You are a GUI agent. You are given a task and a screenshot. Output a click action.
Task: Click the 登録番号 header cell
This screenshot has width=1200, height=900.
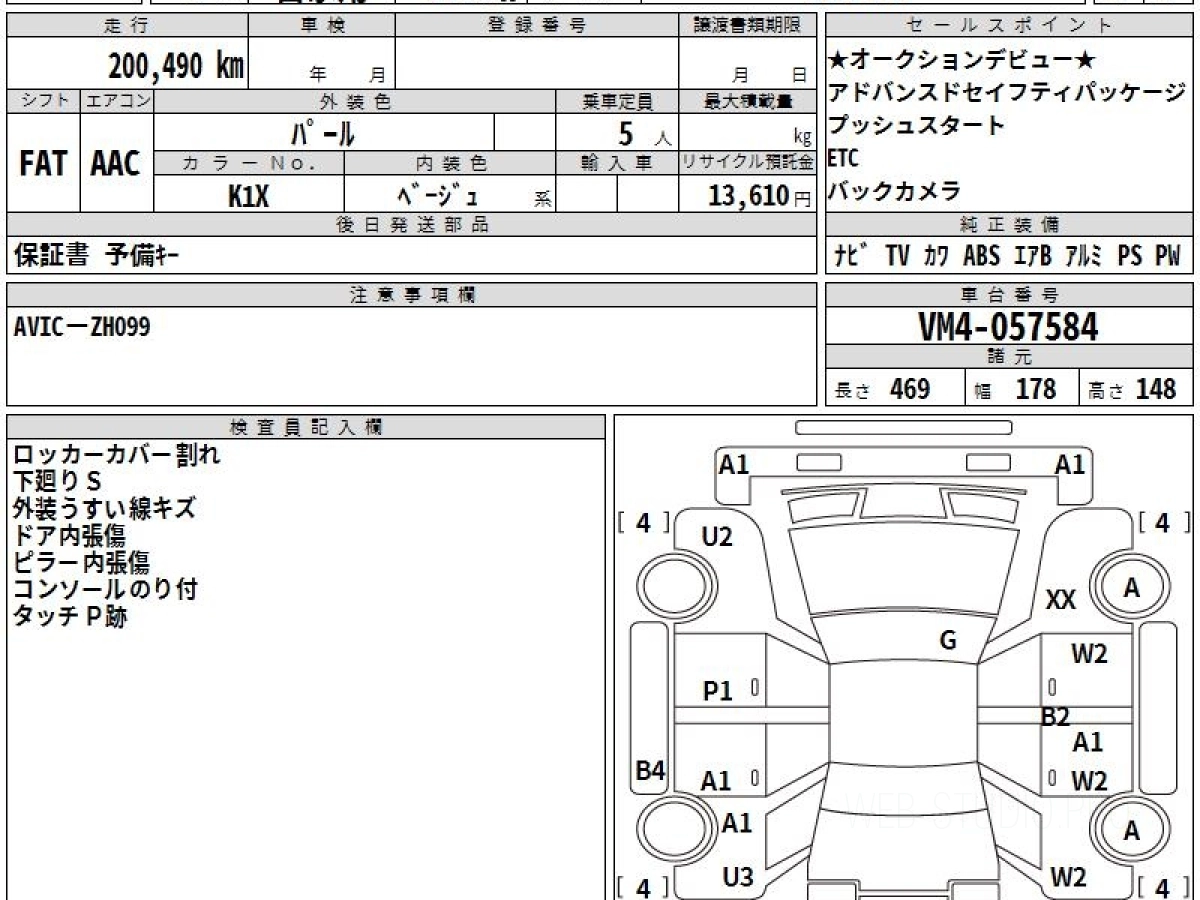click(x=536, y=26)
